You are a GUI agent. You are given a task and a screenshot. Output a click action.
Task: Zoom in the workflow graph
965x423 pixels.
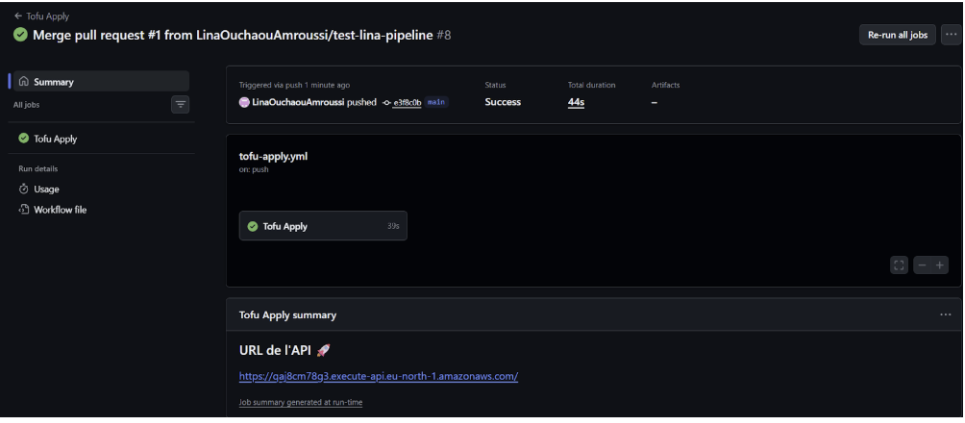pyautogui.click(x=940, y=265)
